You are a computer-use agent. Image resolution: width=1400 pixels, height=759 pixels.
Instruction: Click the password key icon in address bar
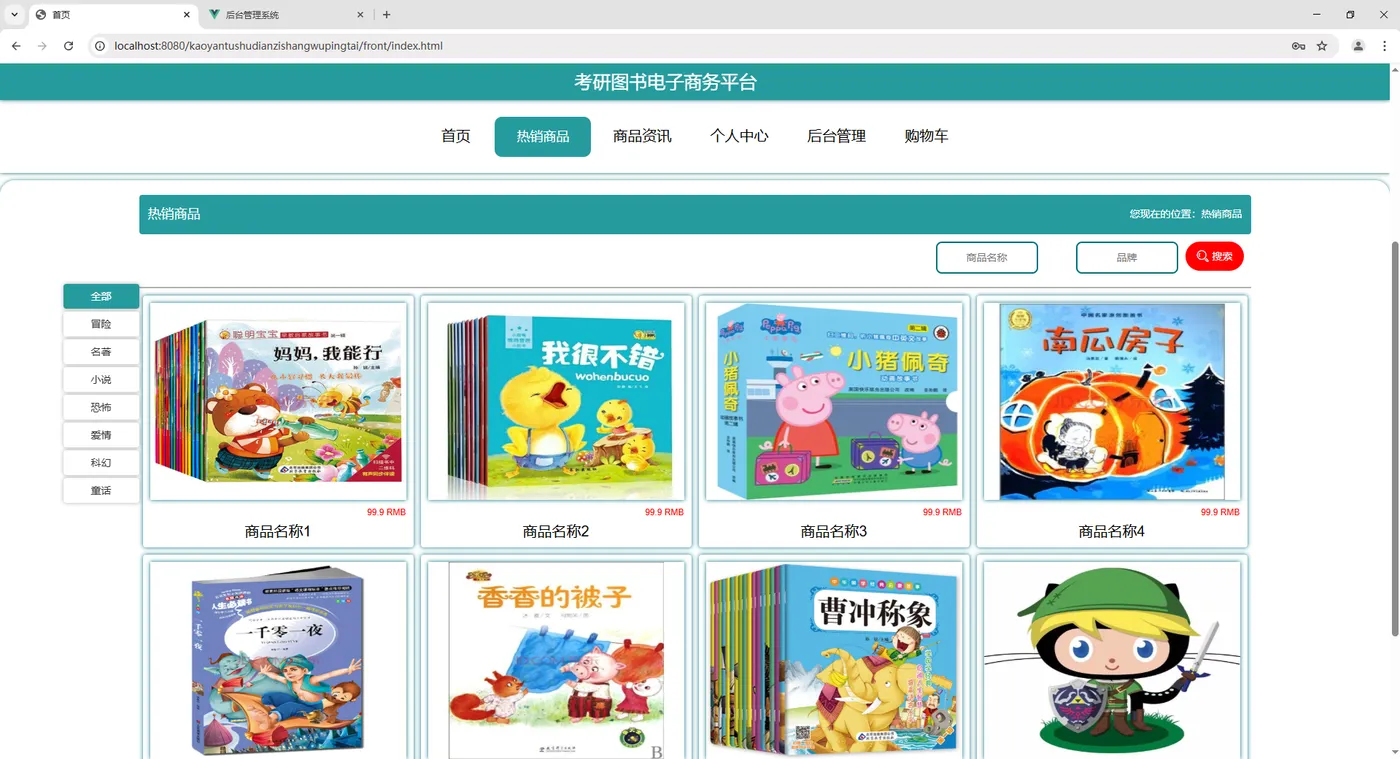pos(1298,46)
